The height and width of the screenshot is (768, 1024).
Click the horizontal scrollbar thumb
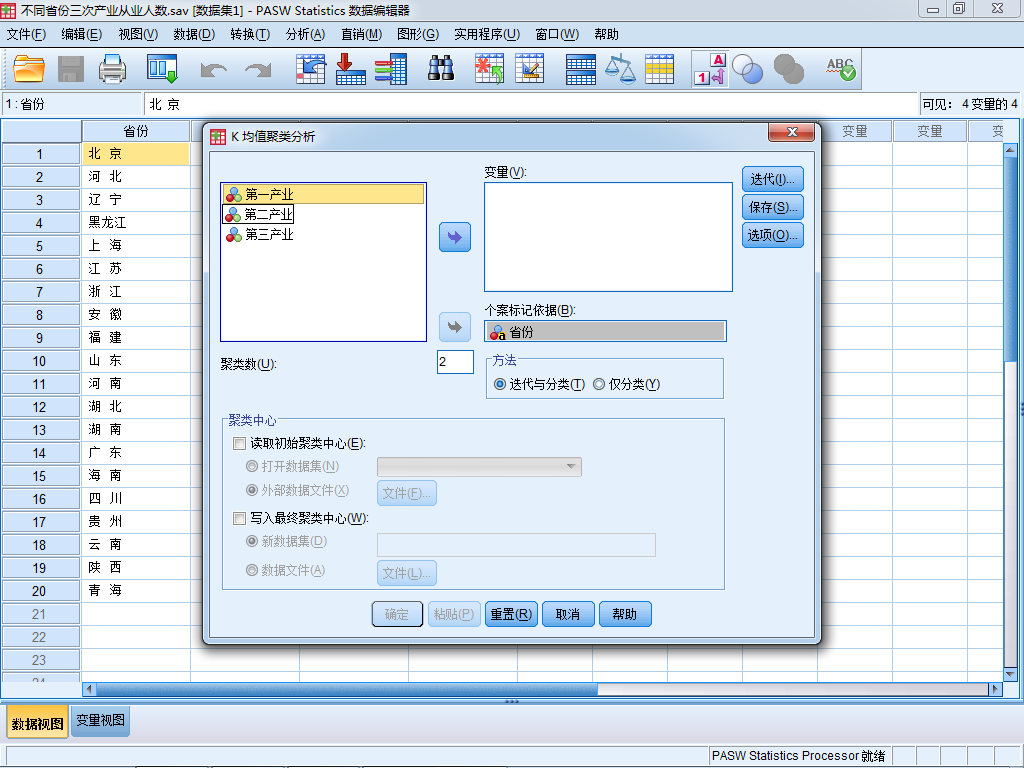tap(347, 689)
